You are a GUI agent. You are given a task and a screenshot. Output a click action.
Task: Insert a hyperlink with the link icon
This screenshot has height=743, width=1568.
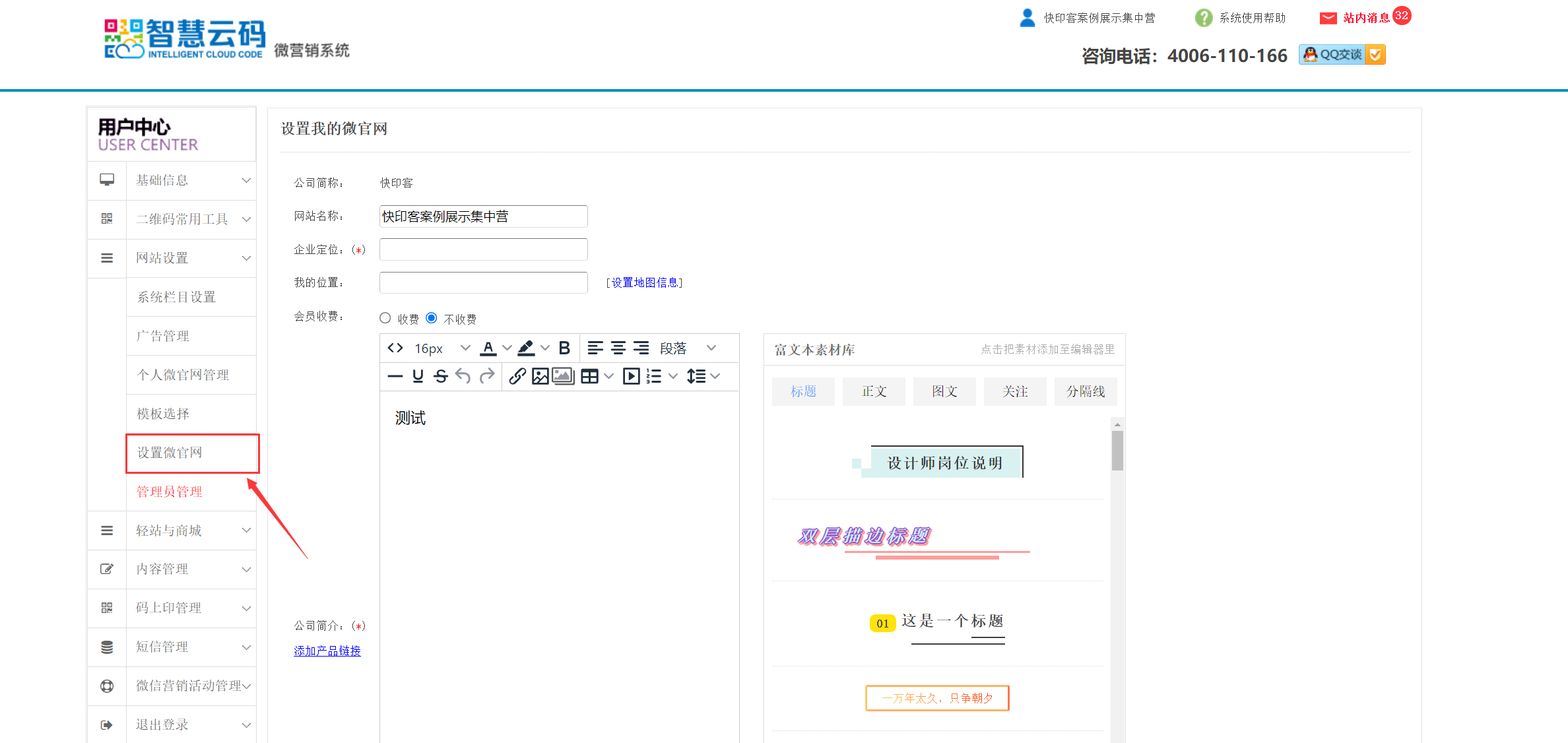(517, 376)
